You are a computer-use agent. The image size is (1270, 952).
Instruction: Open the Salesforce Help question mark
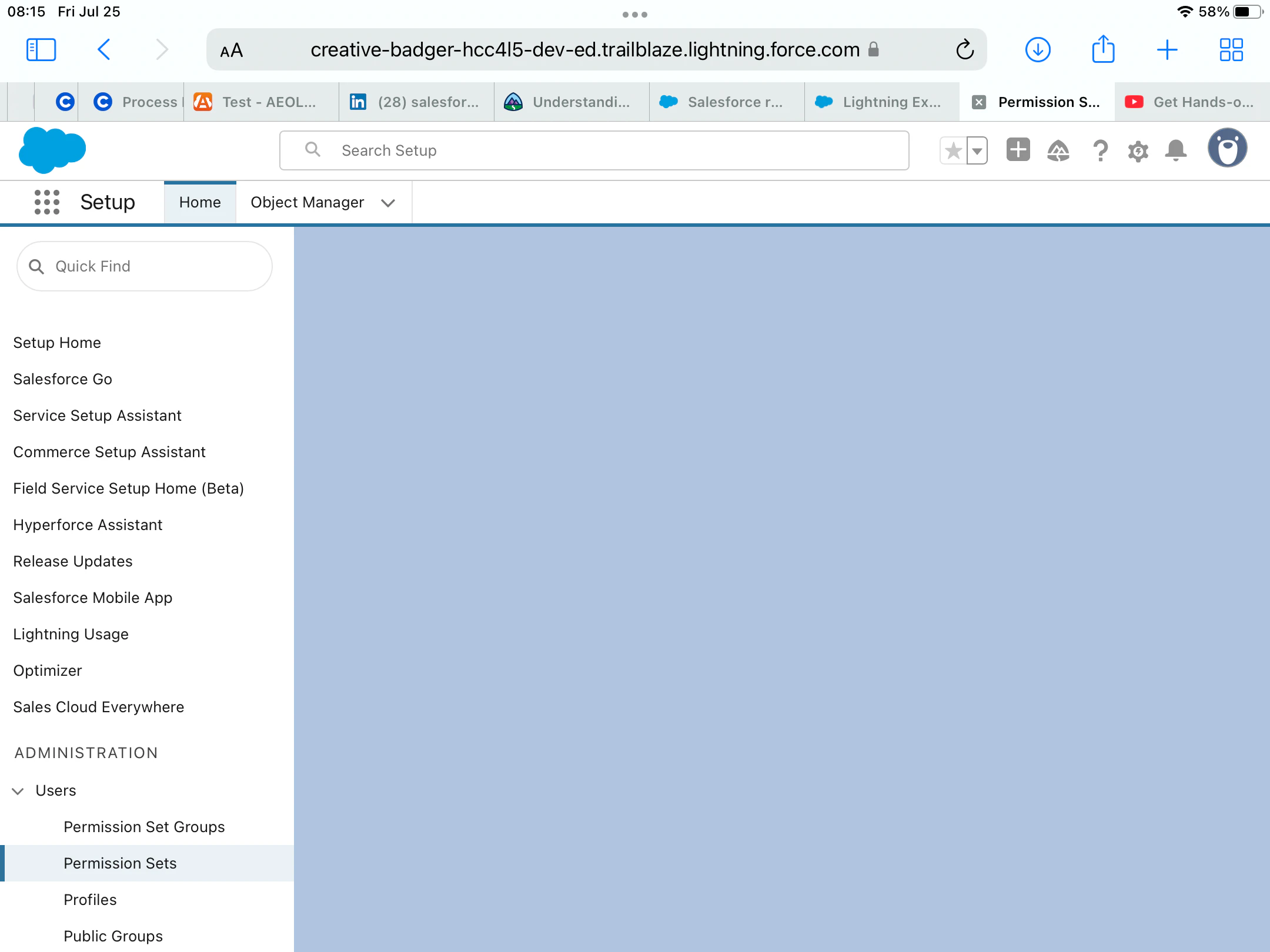click(1100, 151)
